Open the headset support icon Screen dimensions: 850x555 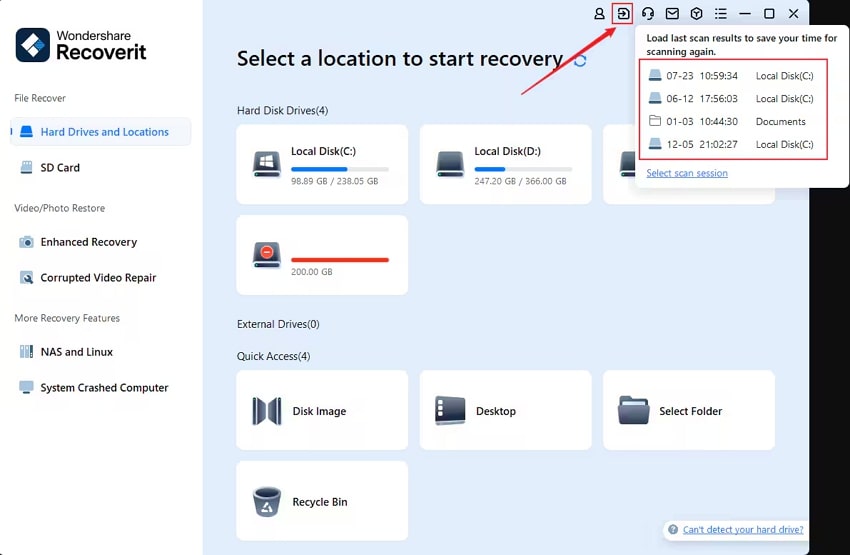[x=648, y=14]
